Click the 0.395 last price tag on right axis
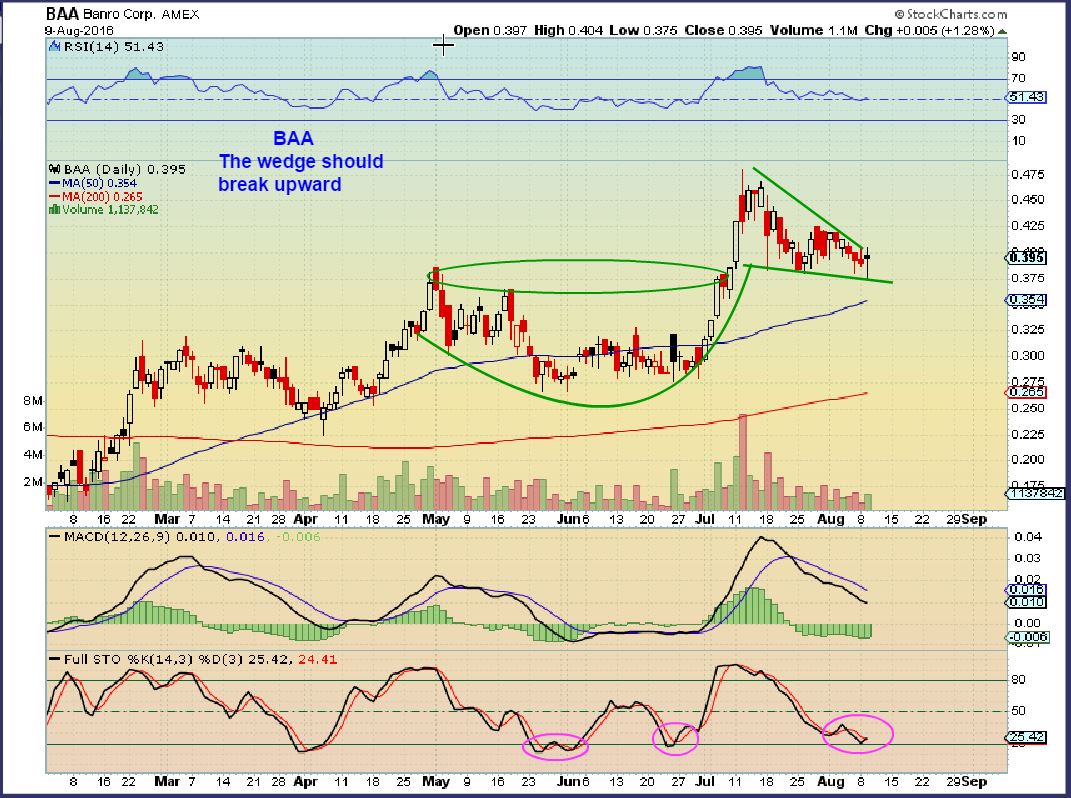 1027,258
